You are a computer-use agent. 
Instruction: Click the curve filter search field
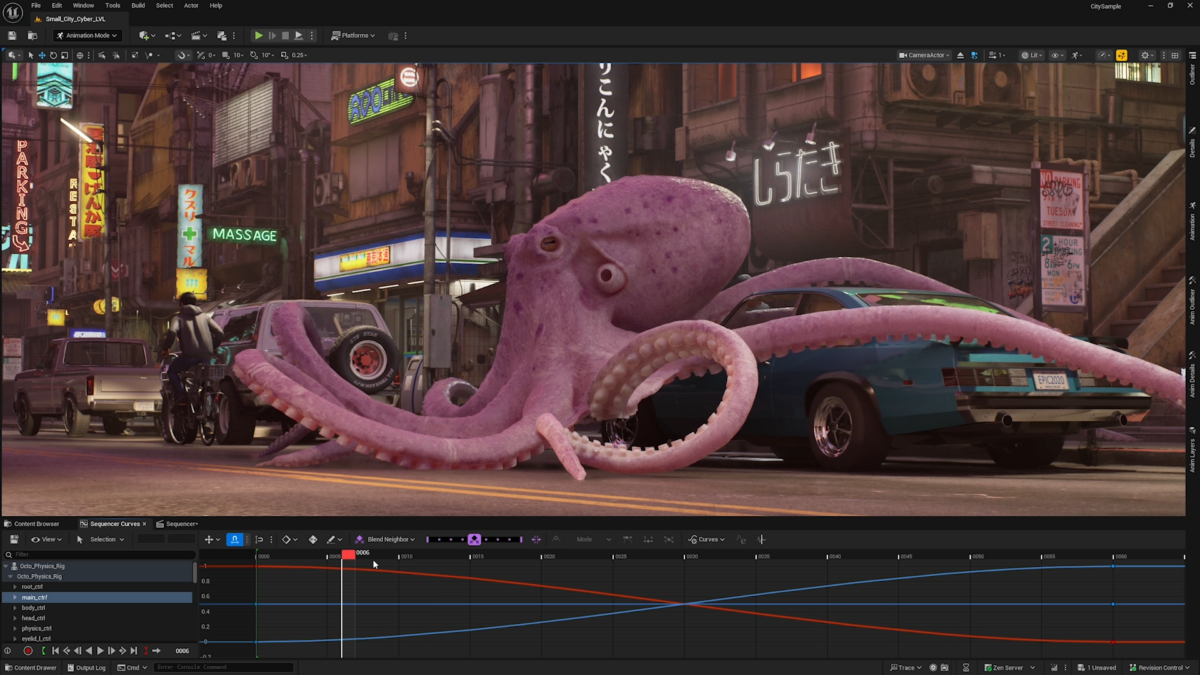click(98, 555)
